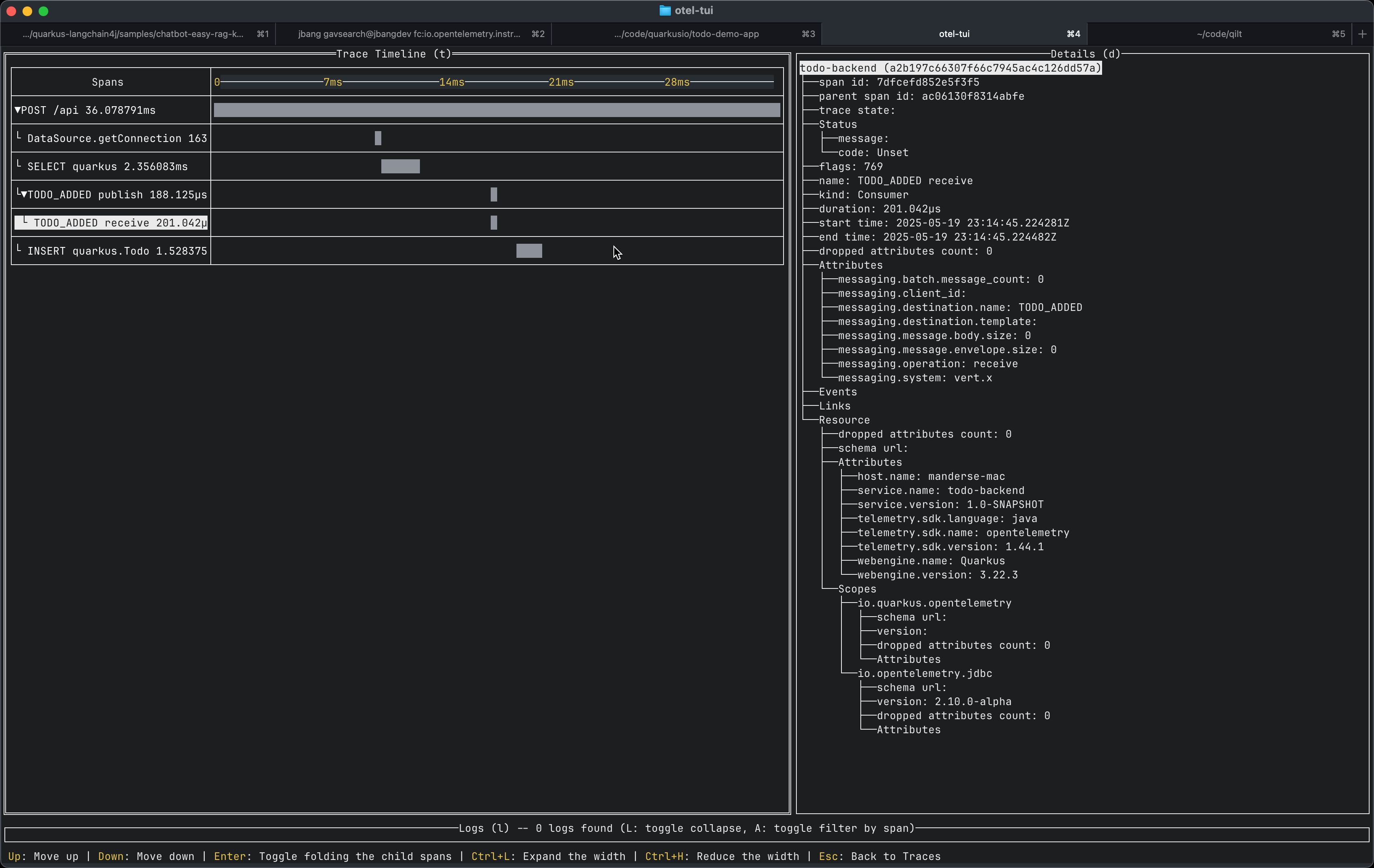This screenshot has height=868, width=1374.
Task: Click the SELECT quarkus timeline bar
Action: click(400, 167)
